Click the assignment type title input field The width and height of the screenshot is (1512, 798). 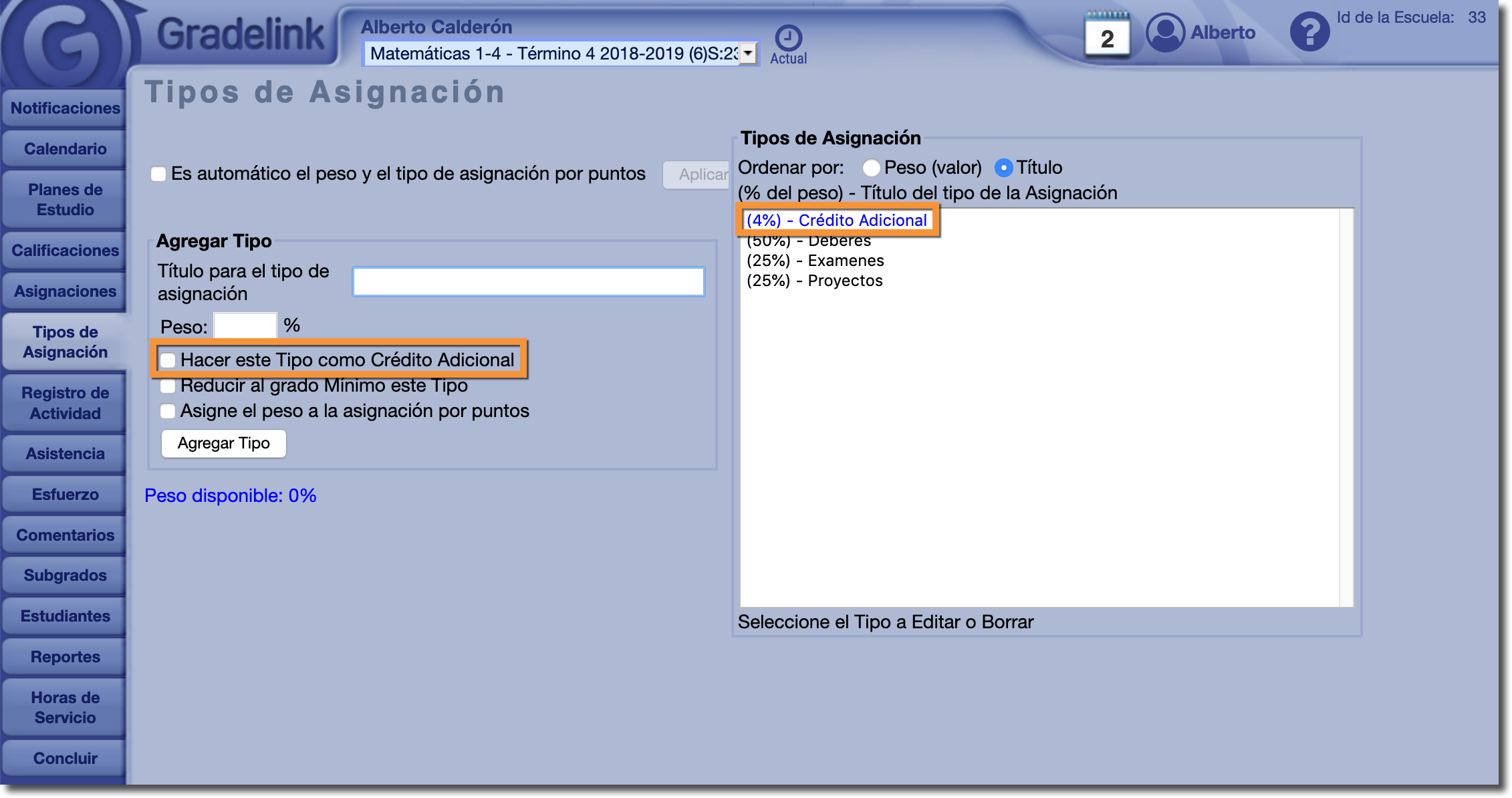[528, 281]
